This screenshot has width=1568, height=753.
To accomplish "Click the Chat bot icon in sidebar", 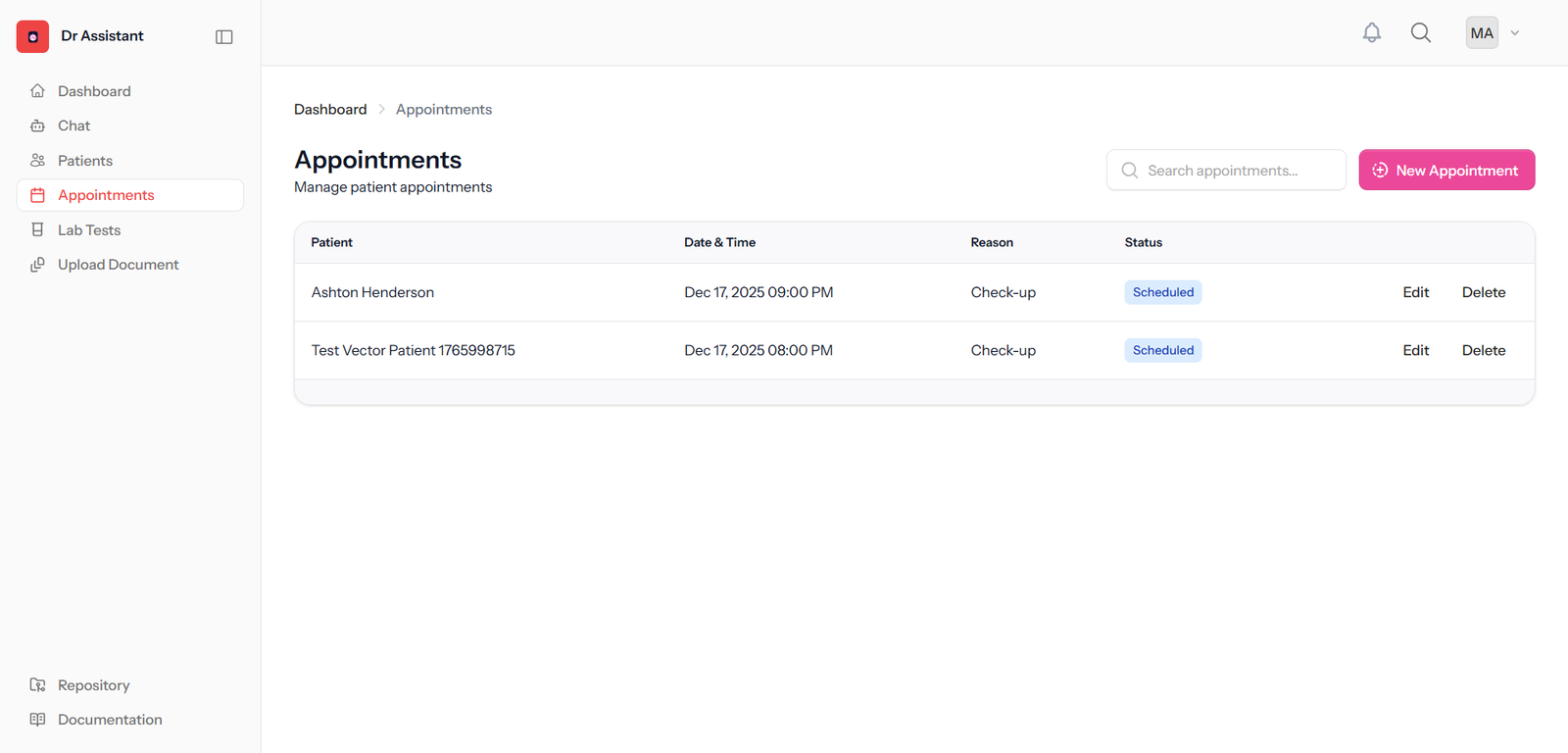I will click(x=37, y=125).
